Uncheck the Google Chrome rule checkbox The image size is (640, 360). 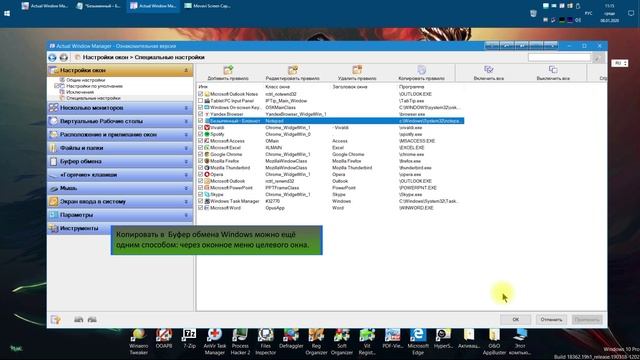(x=200, y=154)
